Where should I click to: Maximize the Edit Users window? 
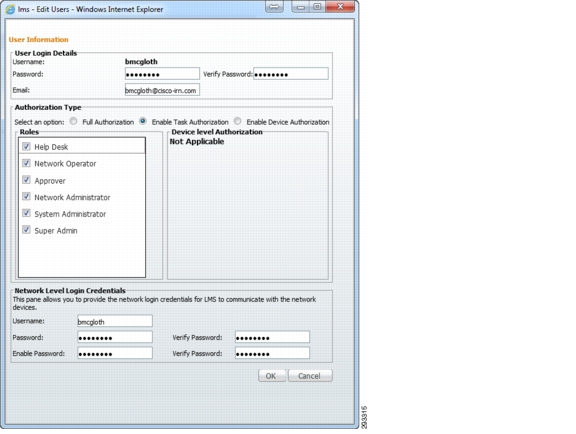pos(317,7)
